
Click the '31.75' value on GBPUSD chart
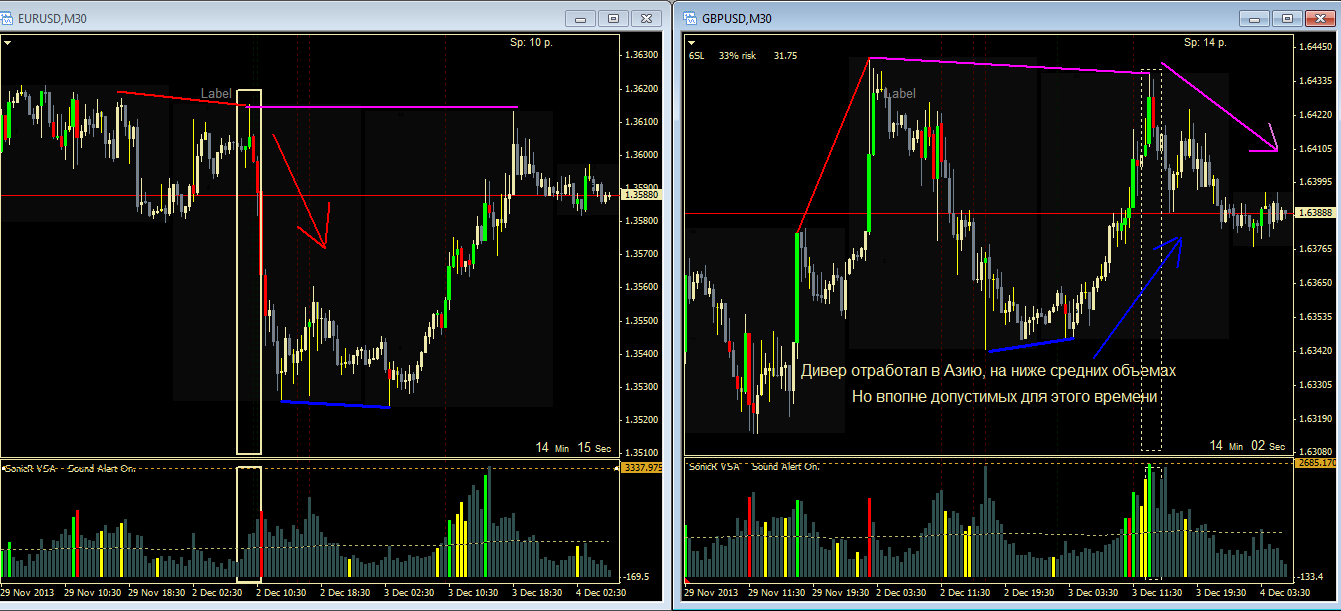tap(785, 56)
